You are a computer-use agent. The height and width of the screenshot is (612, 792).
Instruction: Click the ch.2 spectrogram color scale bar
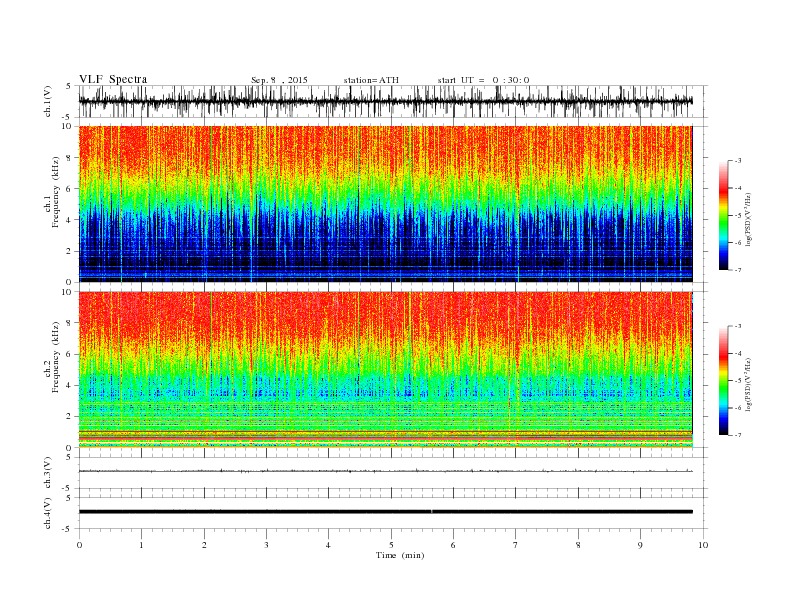[723, 381]
